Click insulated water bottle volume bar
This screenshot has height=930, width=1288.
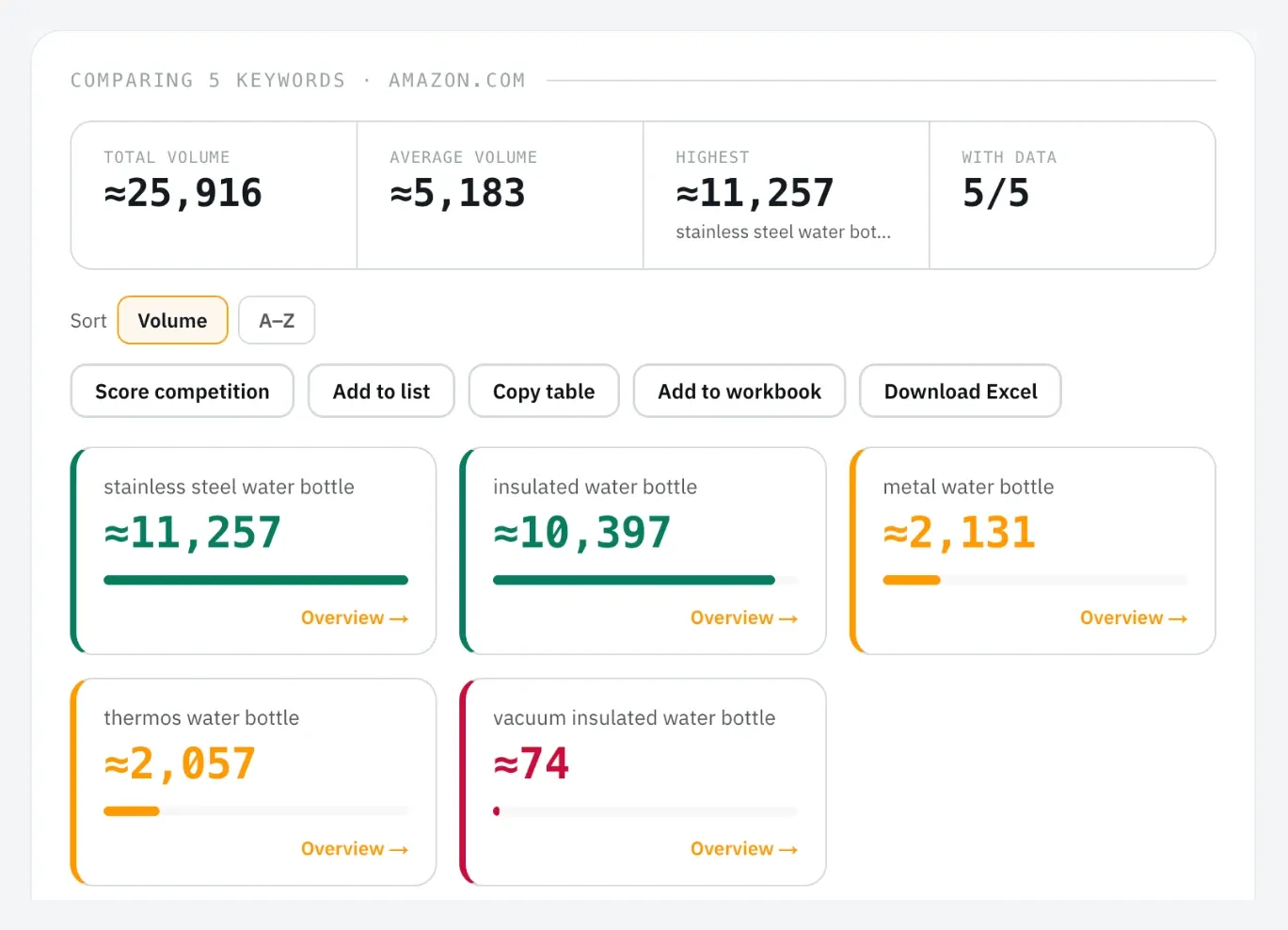tap(645, 580)
